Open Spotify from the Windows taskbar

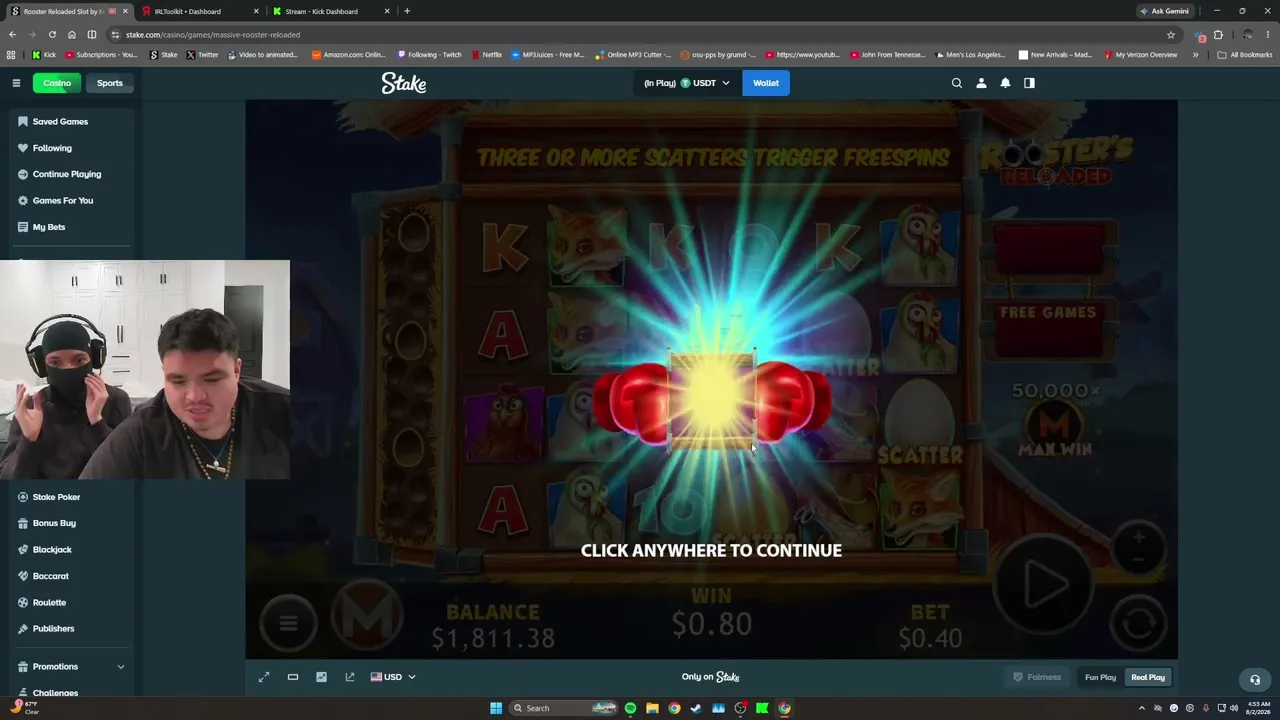click(x=630, y=708)
